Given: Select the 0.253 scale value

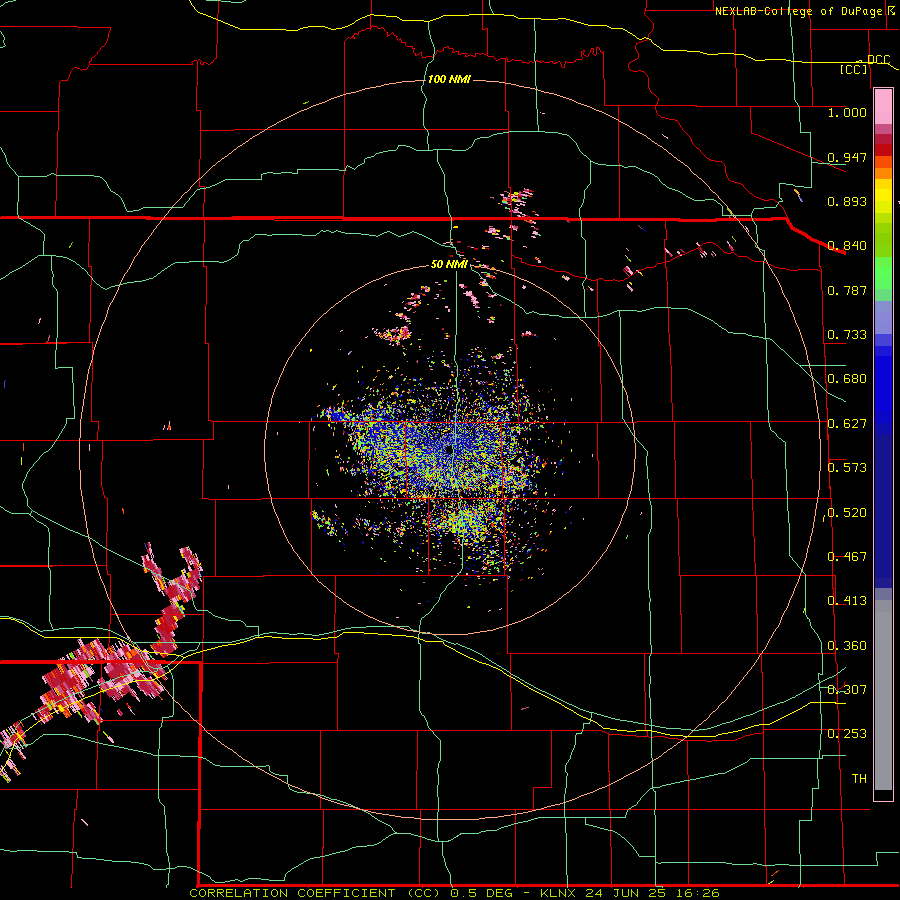Looking at the screenshot, I should (x=847, y=734).
